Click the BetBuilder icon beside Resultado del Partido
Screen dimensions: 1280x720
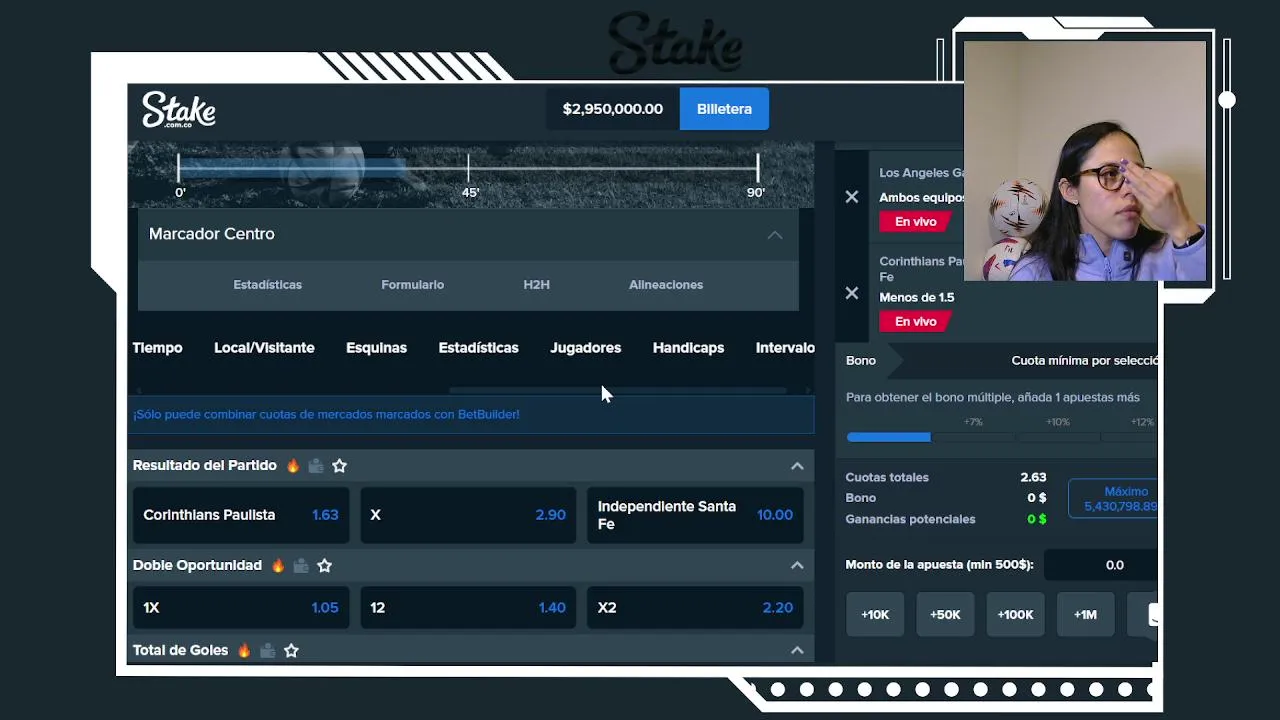(316, 466)
